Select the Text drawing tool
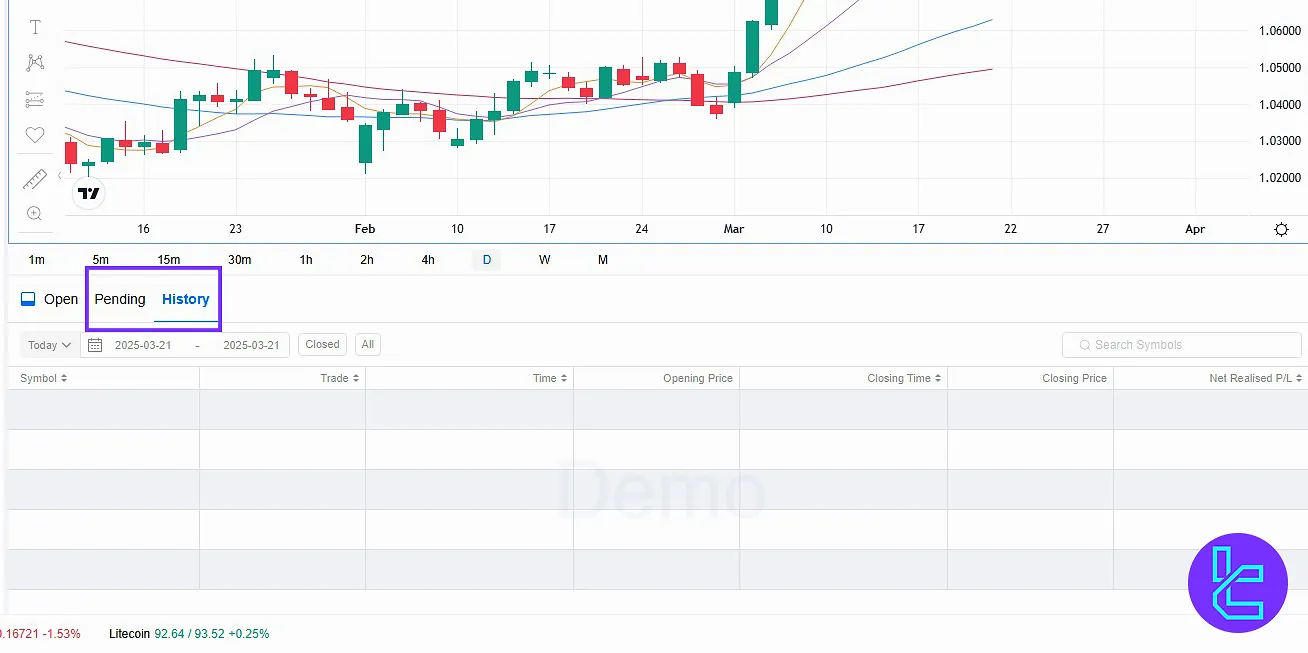The width and height of the screenshot is (1308, 653). click(35, 27)
